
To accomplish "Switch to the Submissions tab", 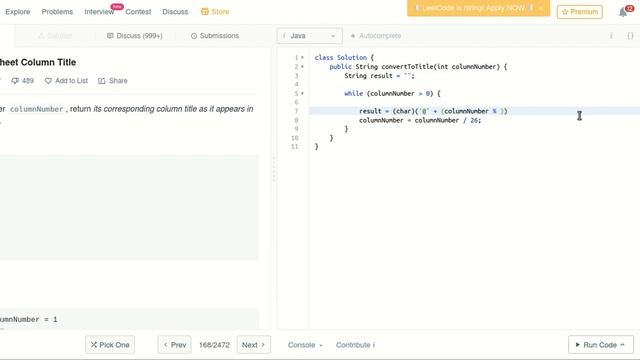I will point(215,36).
